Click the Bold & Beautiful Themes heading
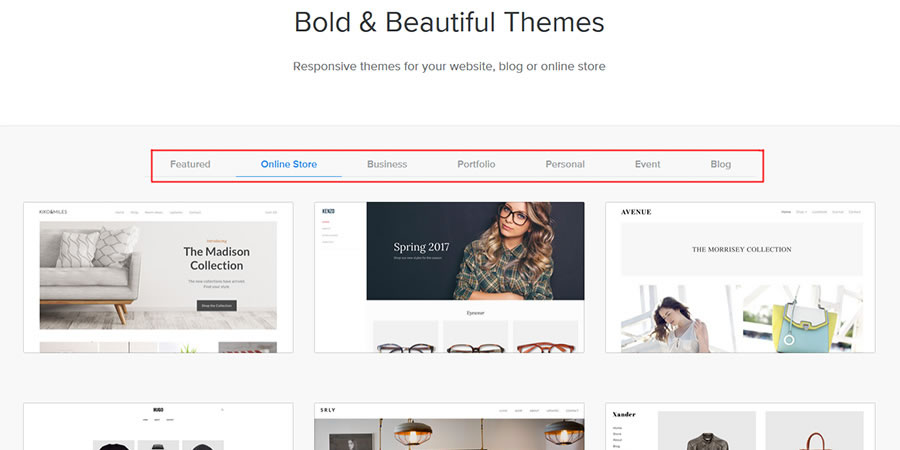The height and width of the screenshot is (450, 900). pos(449,22)
